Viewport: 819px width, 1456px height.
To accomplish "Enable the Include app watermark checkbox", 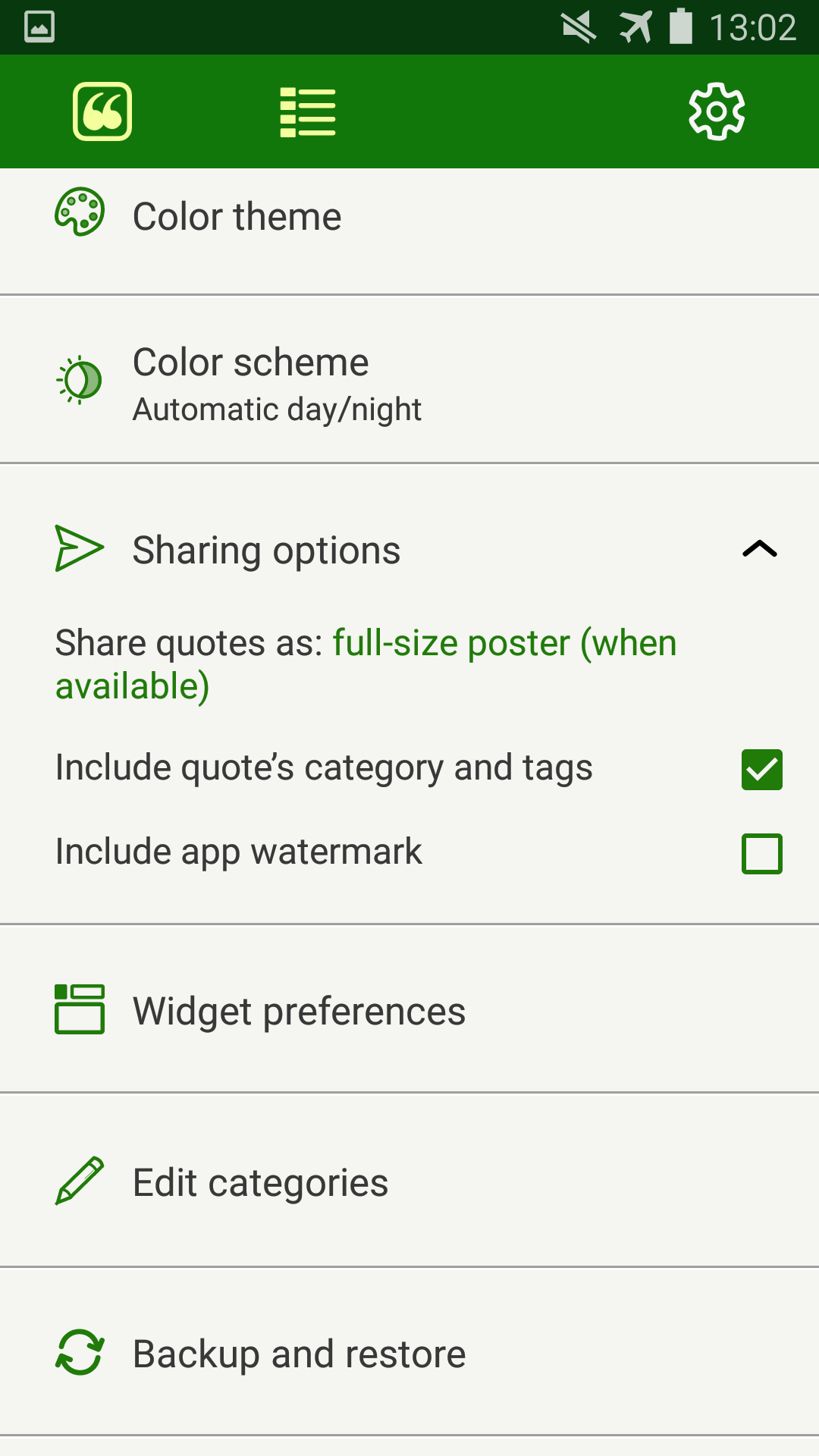I will pyautogui.click(x=761, y=853).
